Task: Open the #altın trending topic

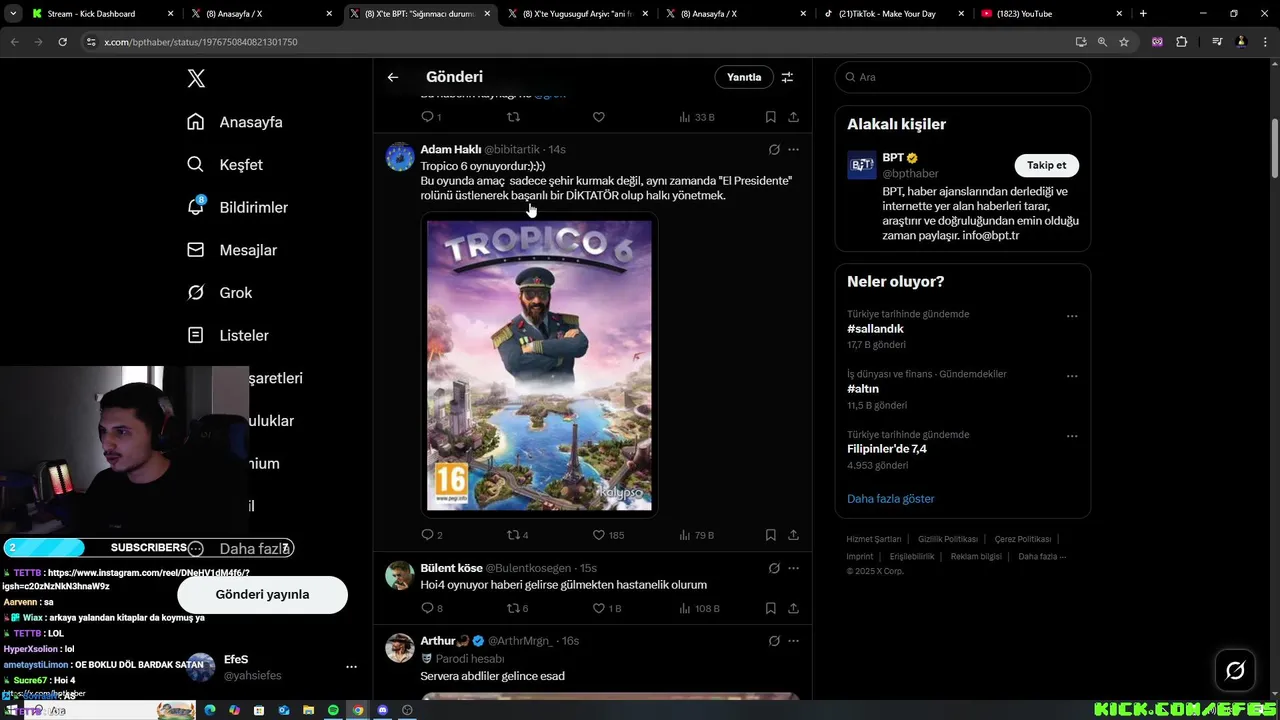Action: tap(863, 389)
